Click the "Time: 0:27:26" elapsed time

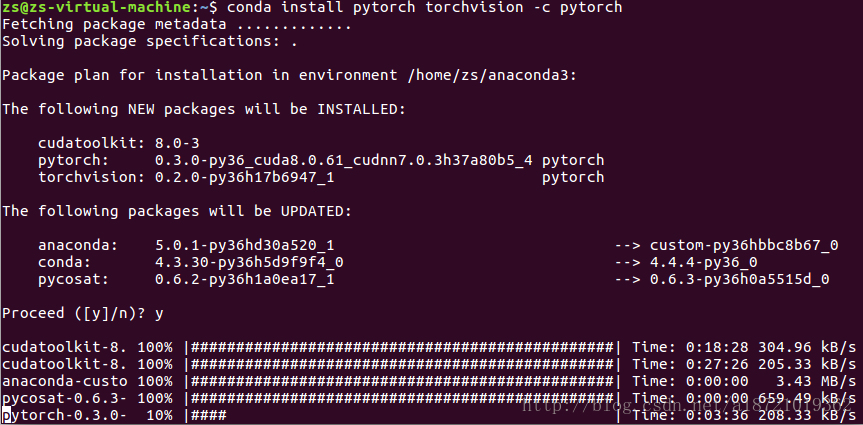click(689, 364)
